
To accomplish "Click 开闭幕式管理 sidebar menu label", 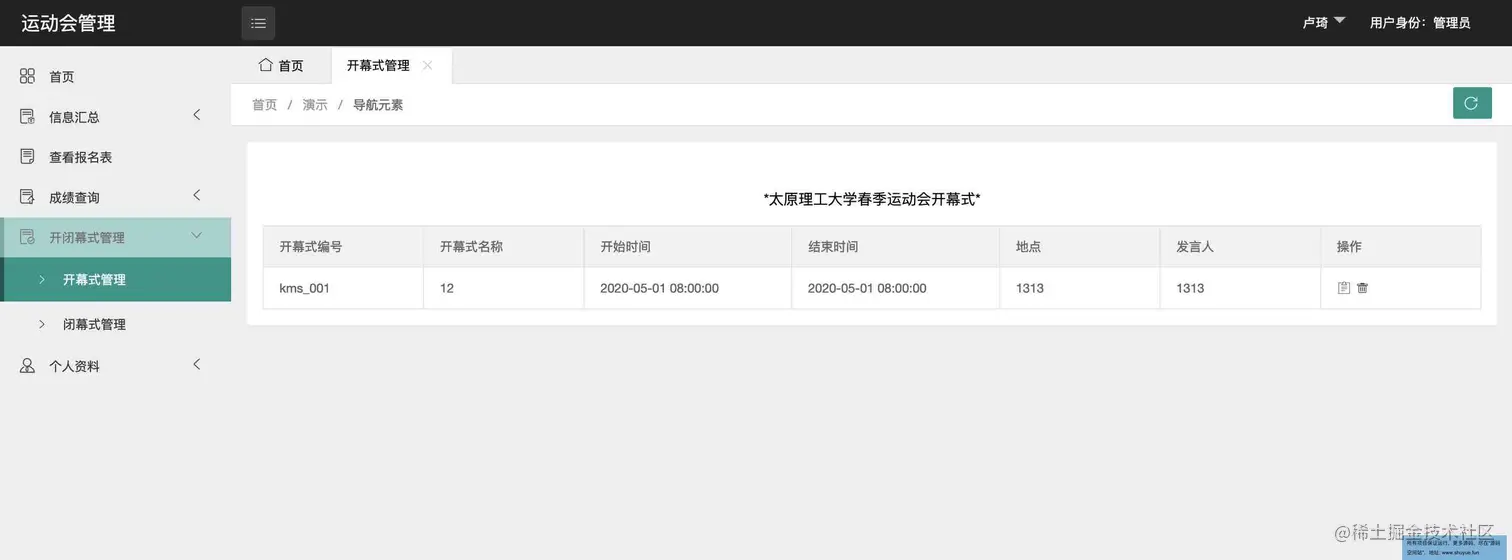I will (87, 237).
